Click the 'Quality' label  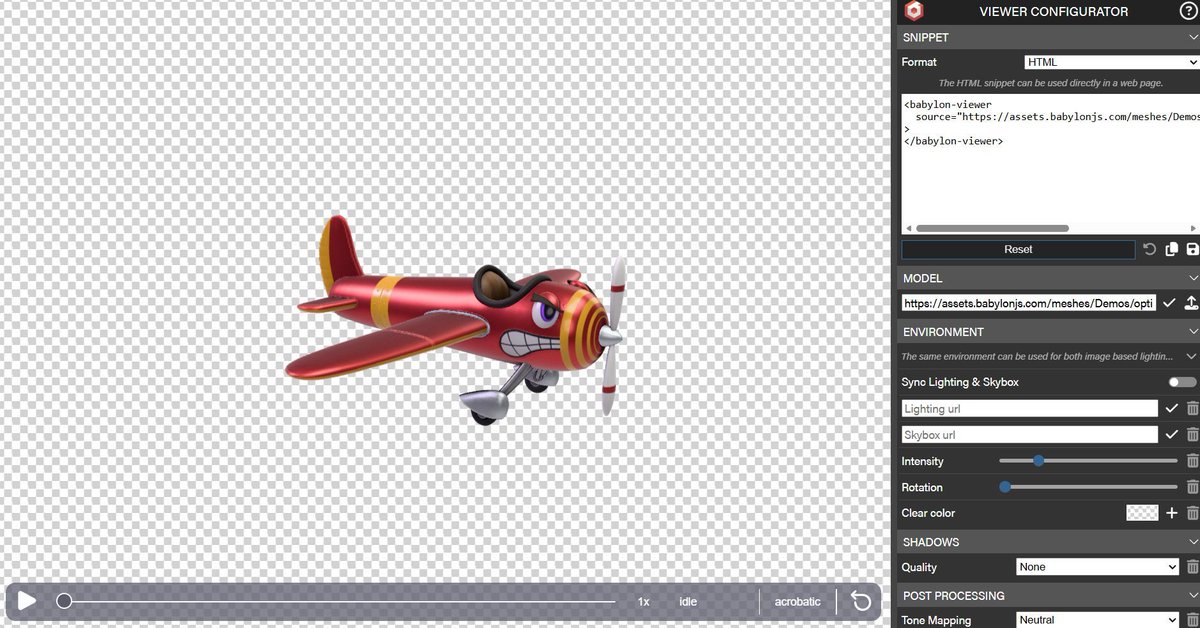919,567
